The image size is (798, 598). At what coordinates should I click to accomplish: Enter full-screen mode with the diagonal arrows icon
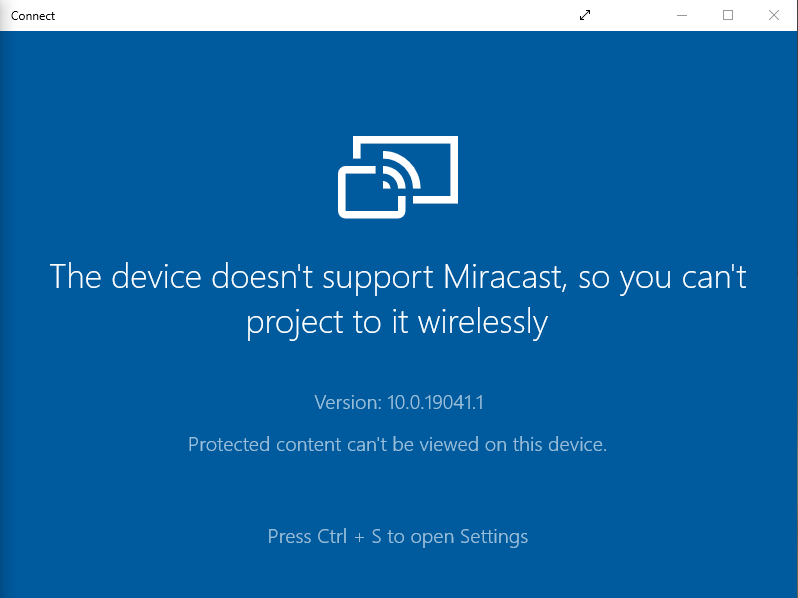point(585,15)
